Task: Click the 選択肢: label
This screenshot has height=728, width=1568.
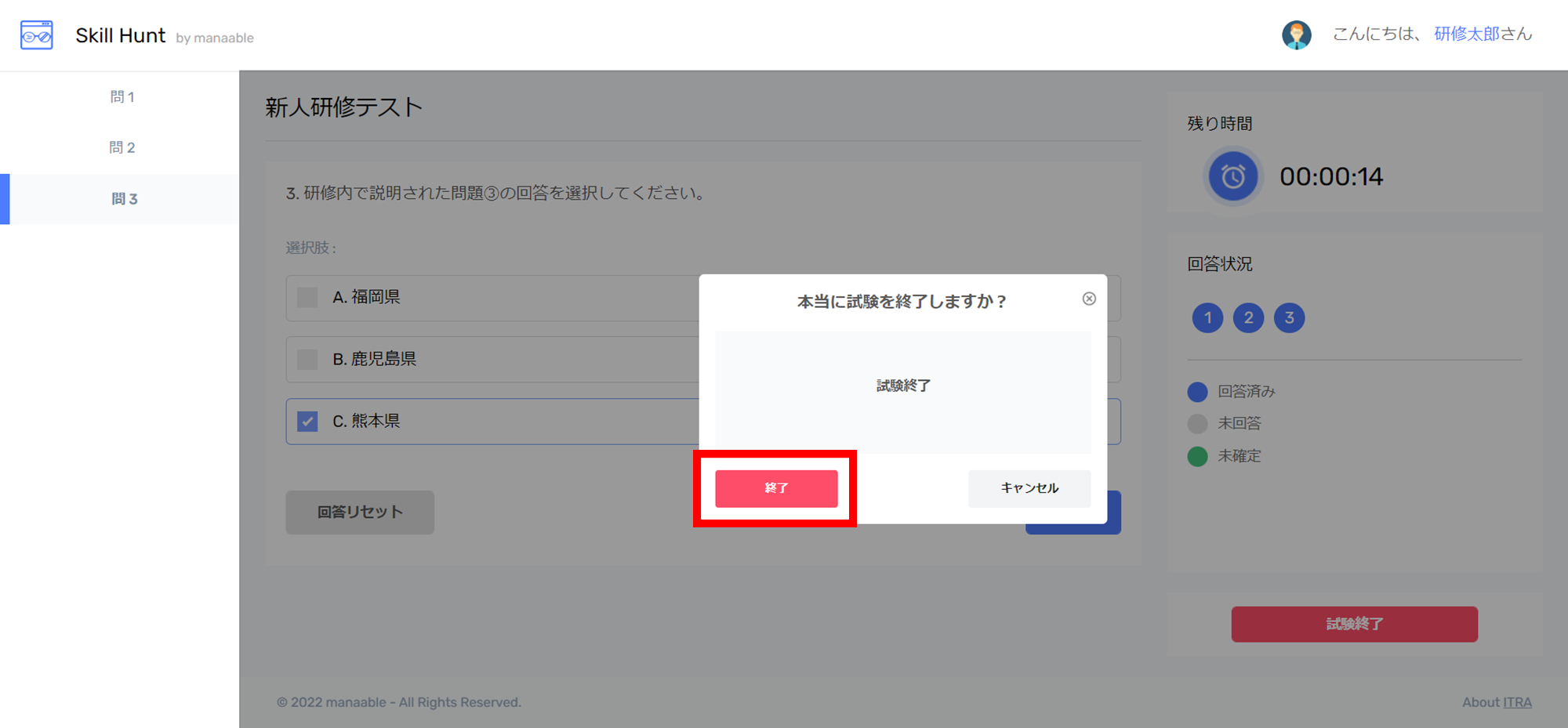Action: coord(311,248)
